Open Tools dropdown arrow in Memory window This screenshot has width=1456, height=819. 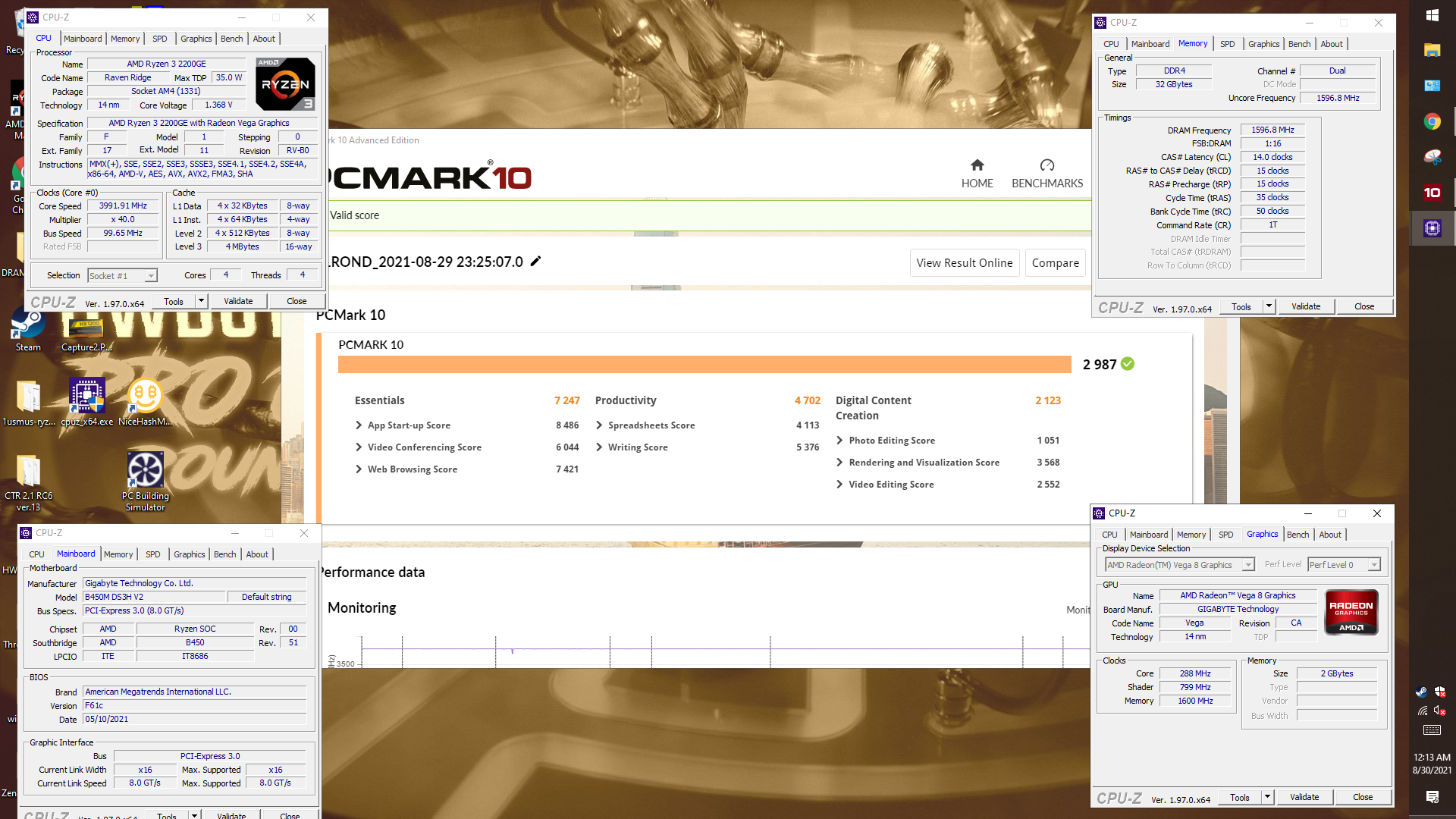(x=1269, y=306)
